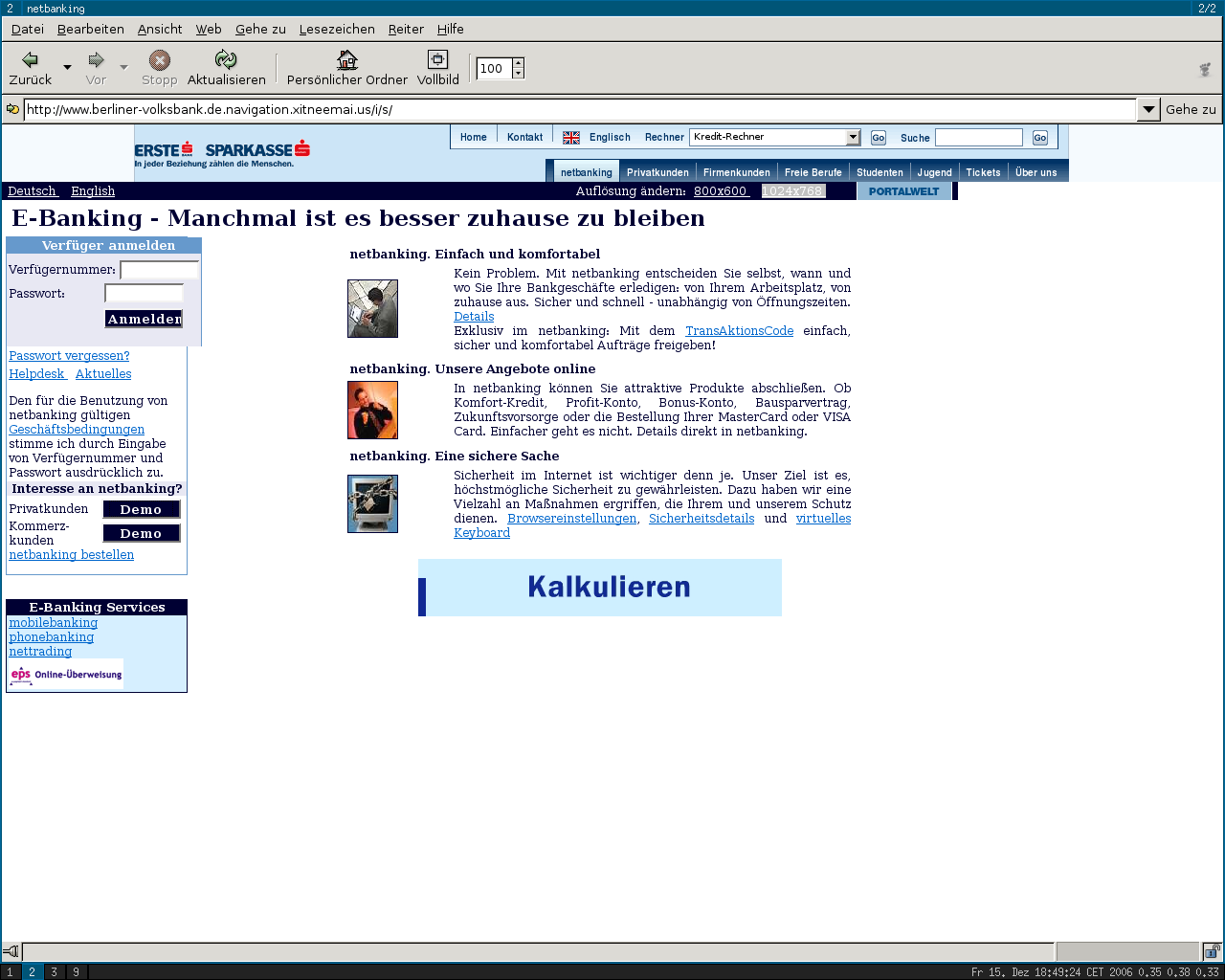Screen dimensions: 1225x980
Task: Select the Privatkunden navigation tab
Action: [657, 172]
